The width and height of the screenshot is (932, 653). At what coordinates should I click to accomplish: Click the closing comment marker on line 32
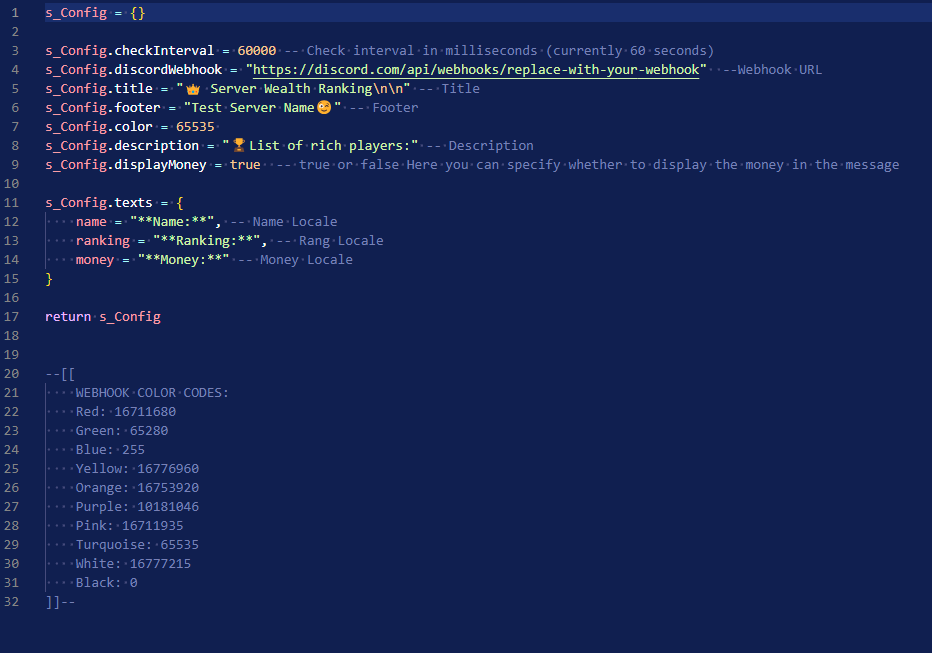[x=60, y=602]
